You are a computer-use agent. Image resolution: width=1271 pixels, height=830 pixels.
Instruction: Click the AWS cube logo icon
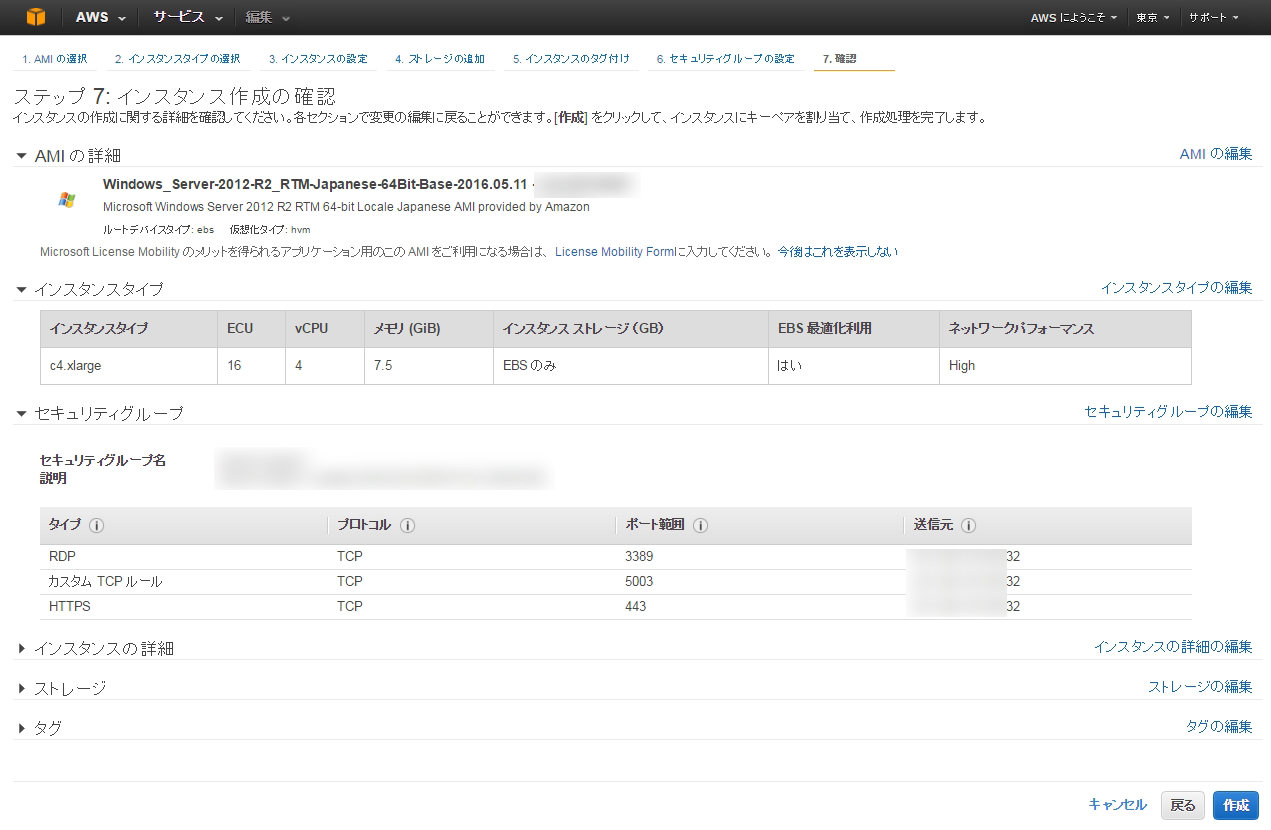[x=36, y=17]
